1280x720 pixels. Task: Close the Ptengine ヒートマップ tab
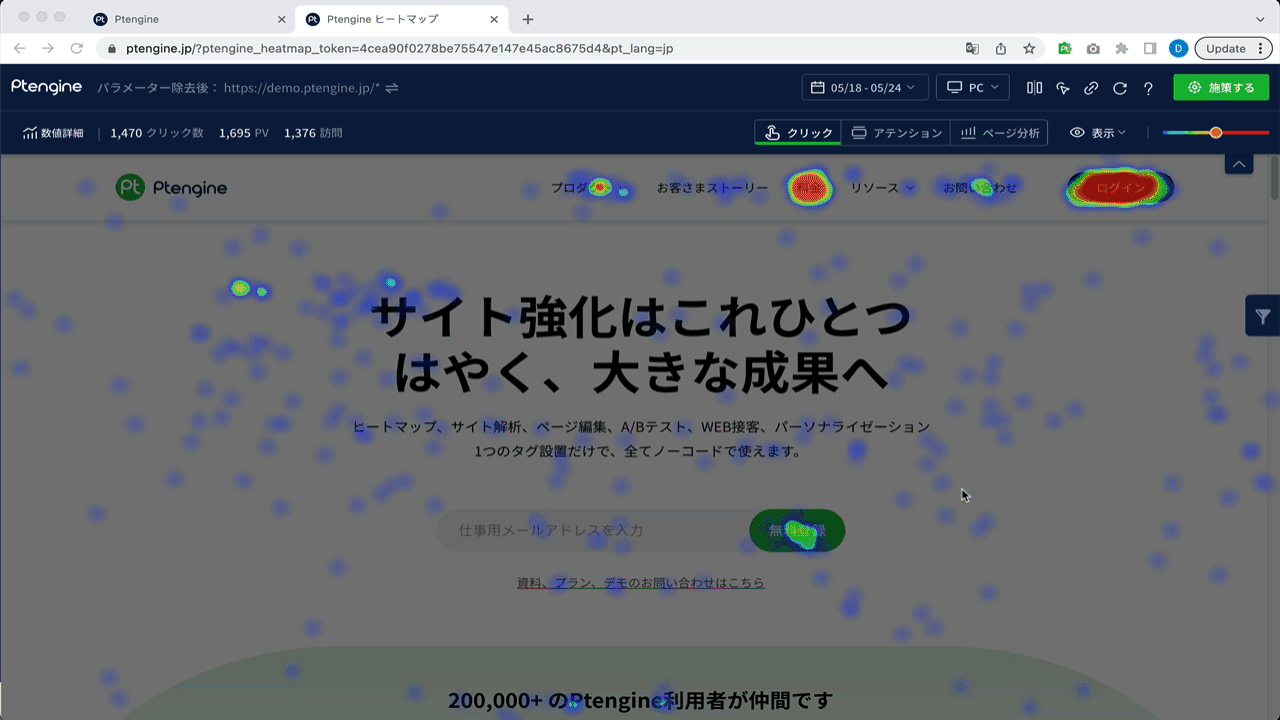point(494,19)
